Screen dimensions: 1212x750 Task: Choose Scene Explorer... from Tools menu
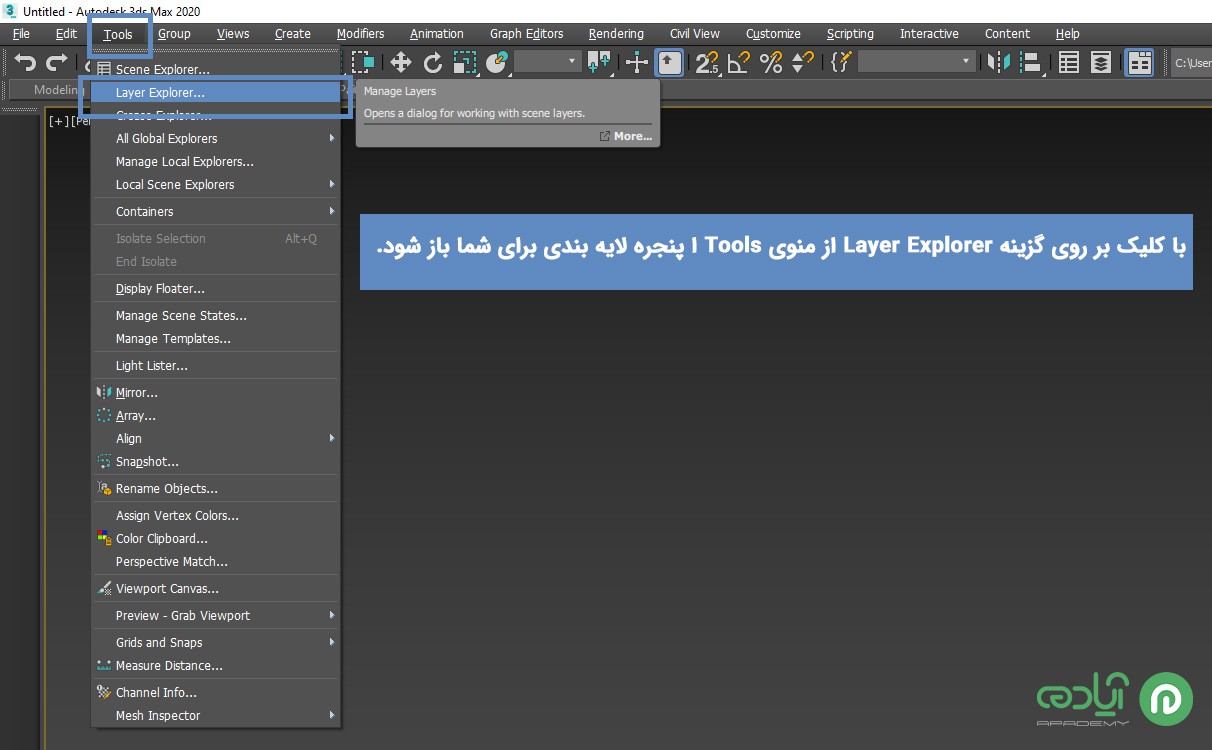coord(216,70)
